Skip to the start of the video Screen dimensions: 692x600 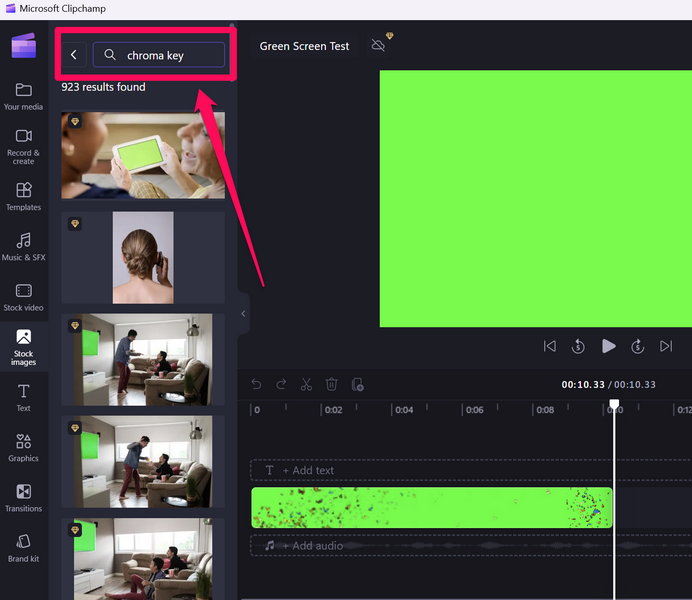(x=549, y=346)
